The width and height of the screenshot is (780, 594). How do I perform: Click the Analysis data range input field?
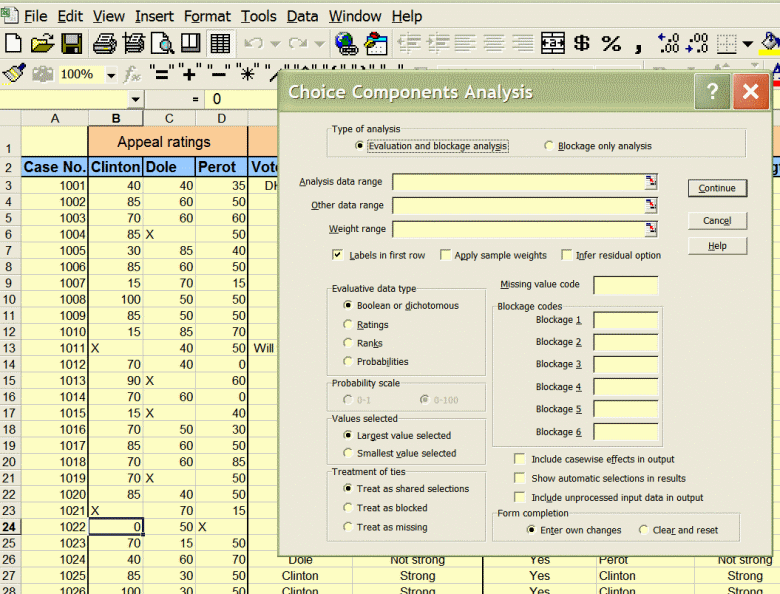coord(518,182)
